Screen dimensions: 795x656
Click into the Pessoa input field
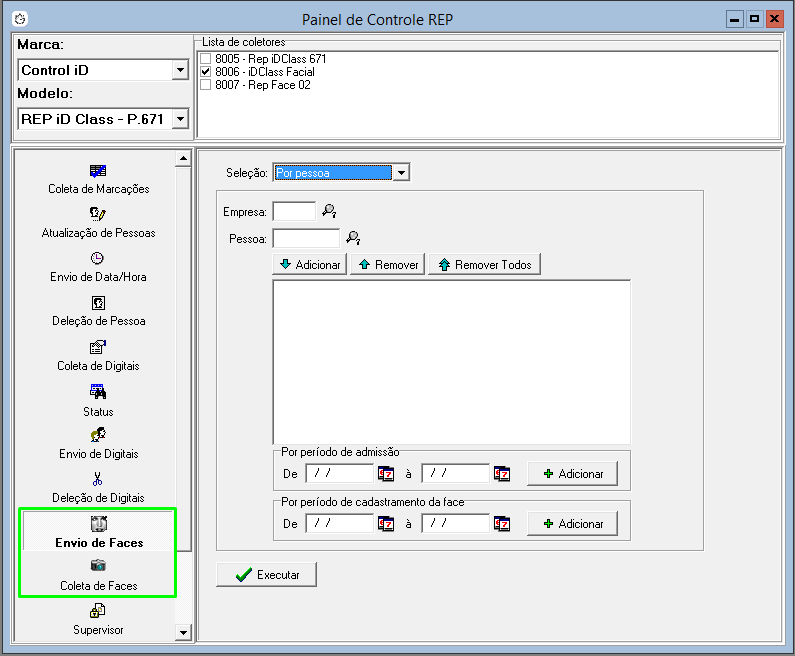(306, 238)
